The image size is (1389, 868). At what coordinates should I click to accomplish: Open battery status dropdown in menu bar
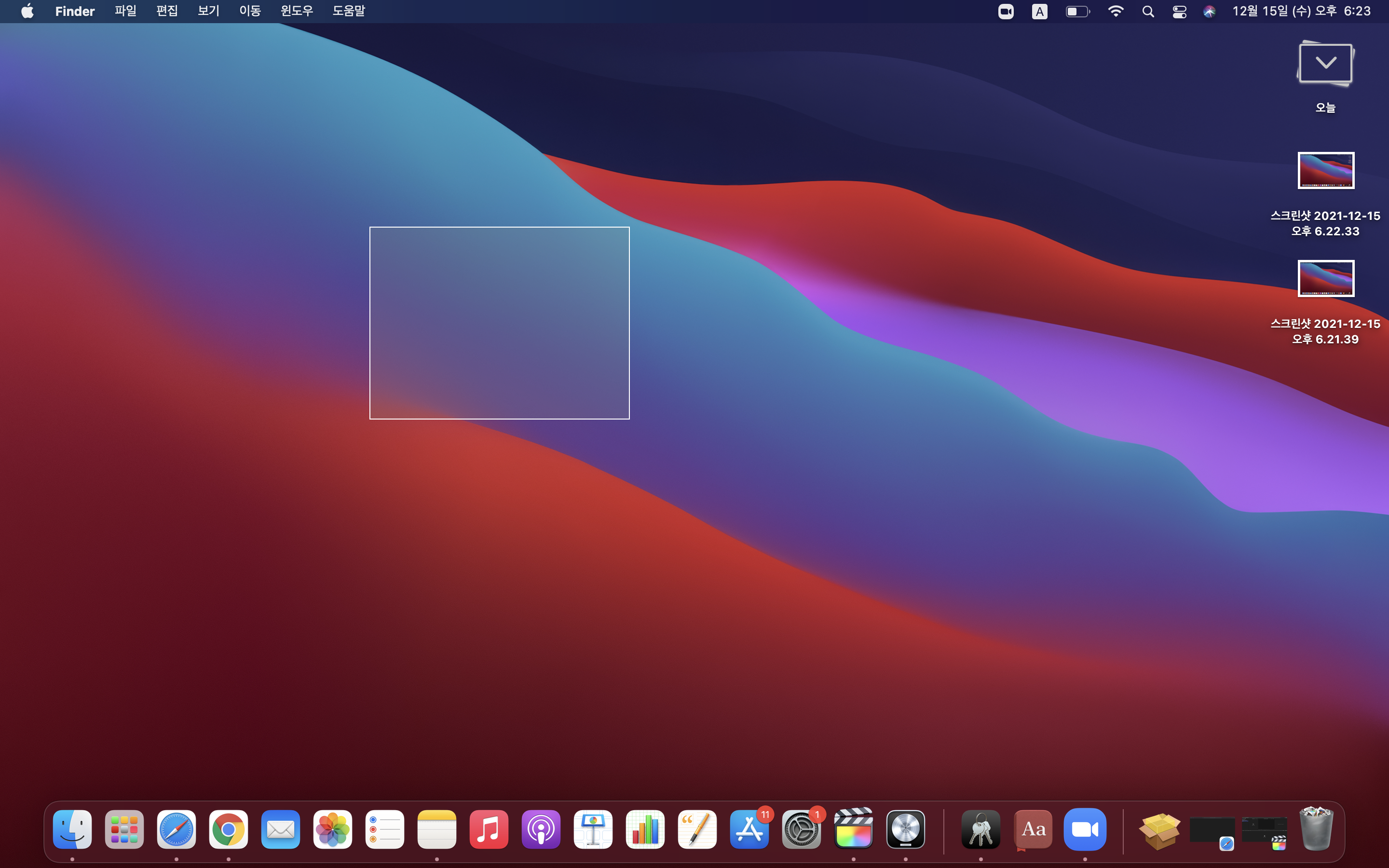[x=1077, y=12]
